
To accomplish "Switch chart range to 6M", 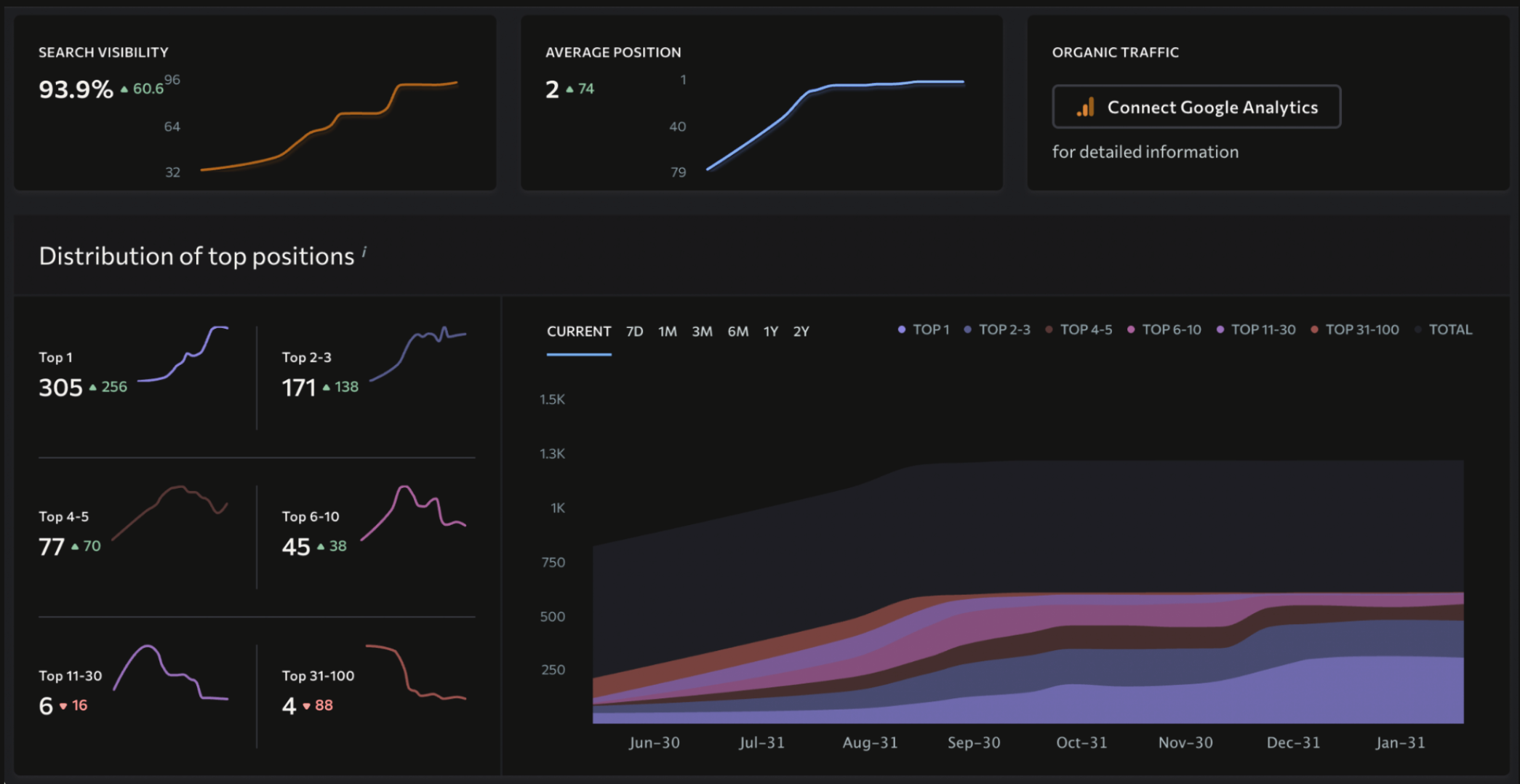I will click(738, 332).
